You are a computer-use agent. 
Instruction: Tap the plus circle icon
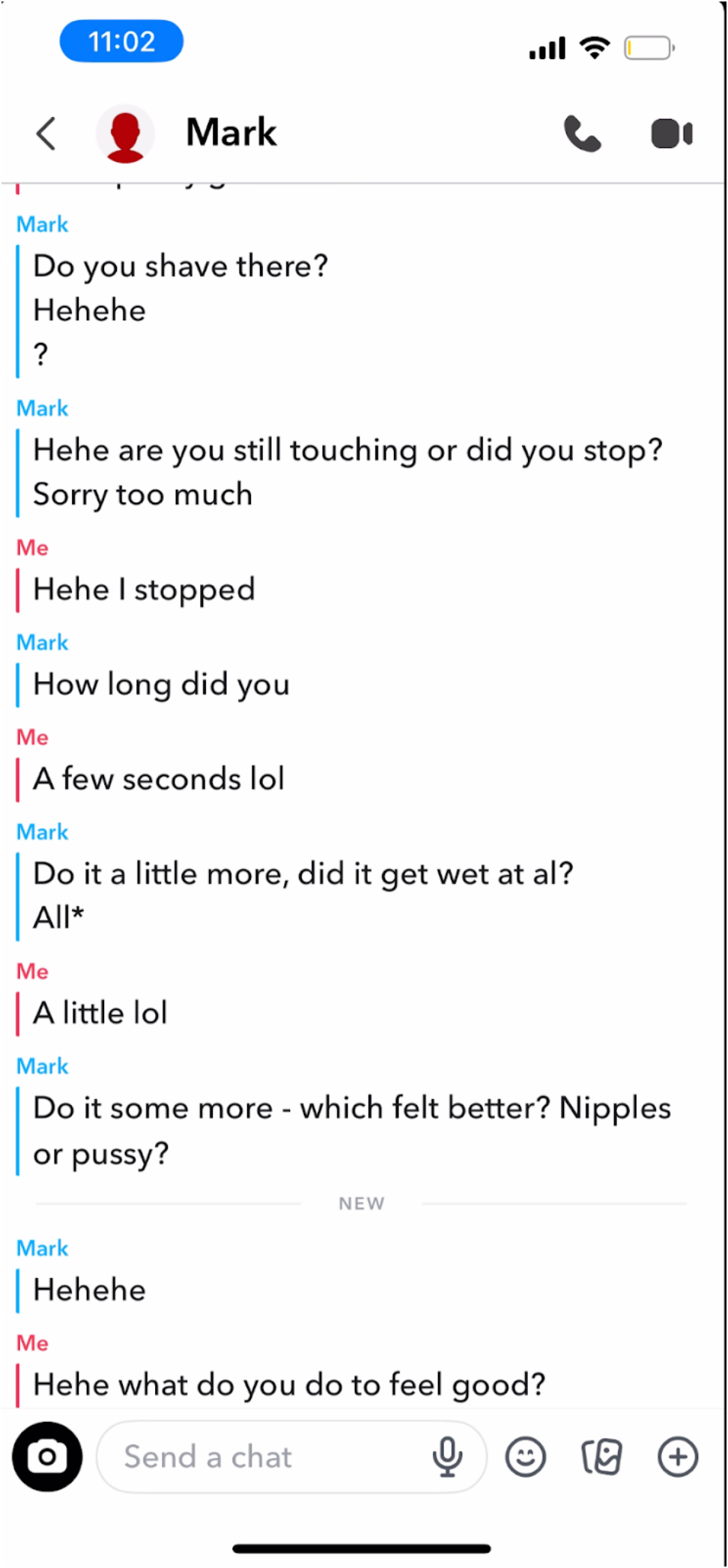pos(678,1456)
